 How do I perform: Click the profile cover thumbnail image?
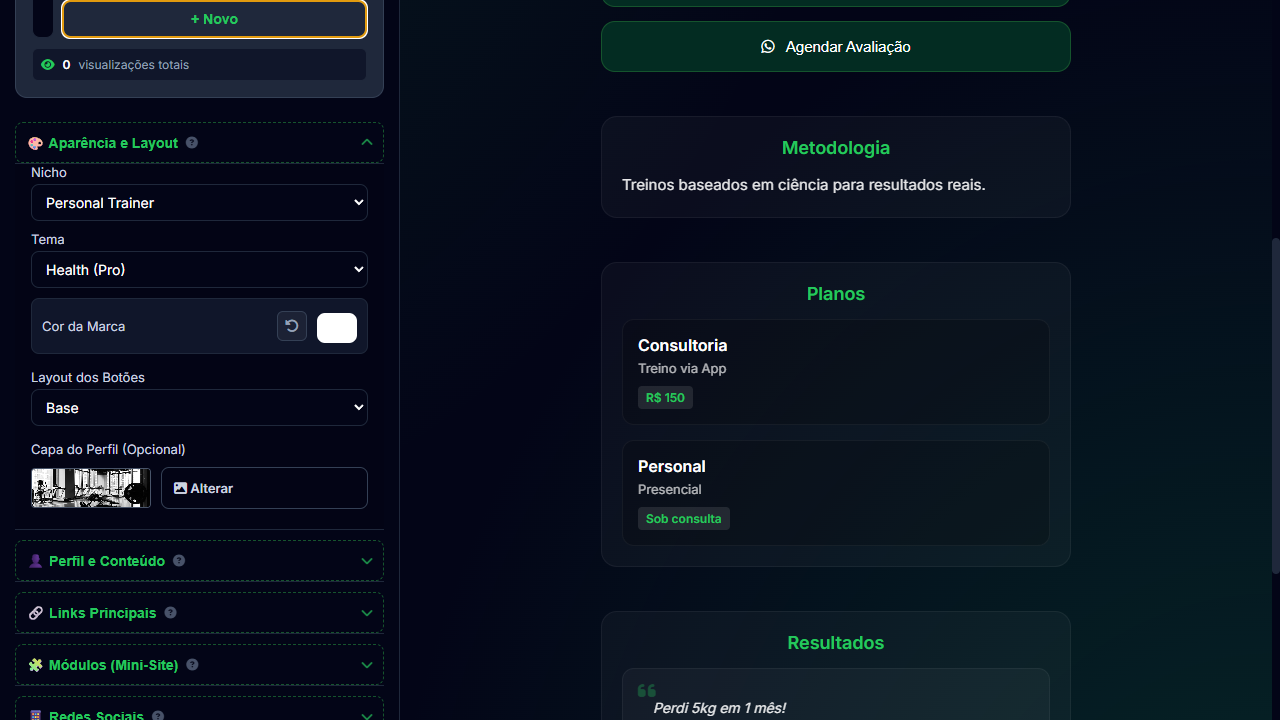point(91,488)
